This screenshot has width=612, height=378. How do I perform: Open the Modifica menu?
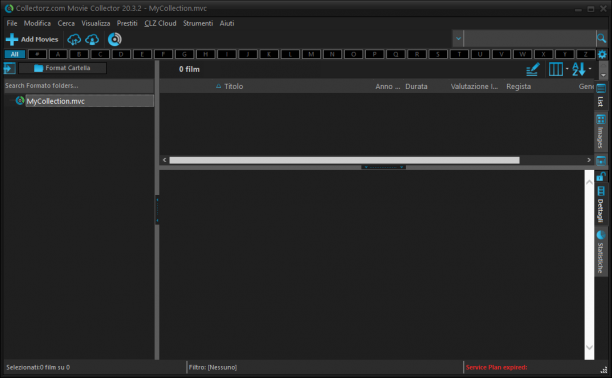tap(37, 23)
